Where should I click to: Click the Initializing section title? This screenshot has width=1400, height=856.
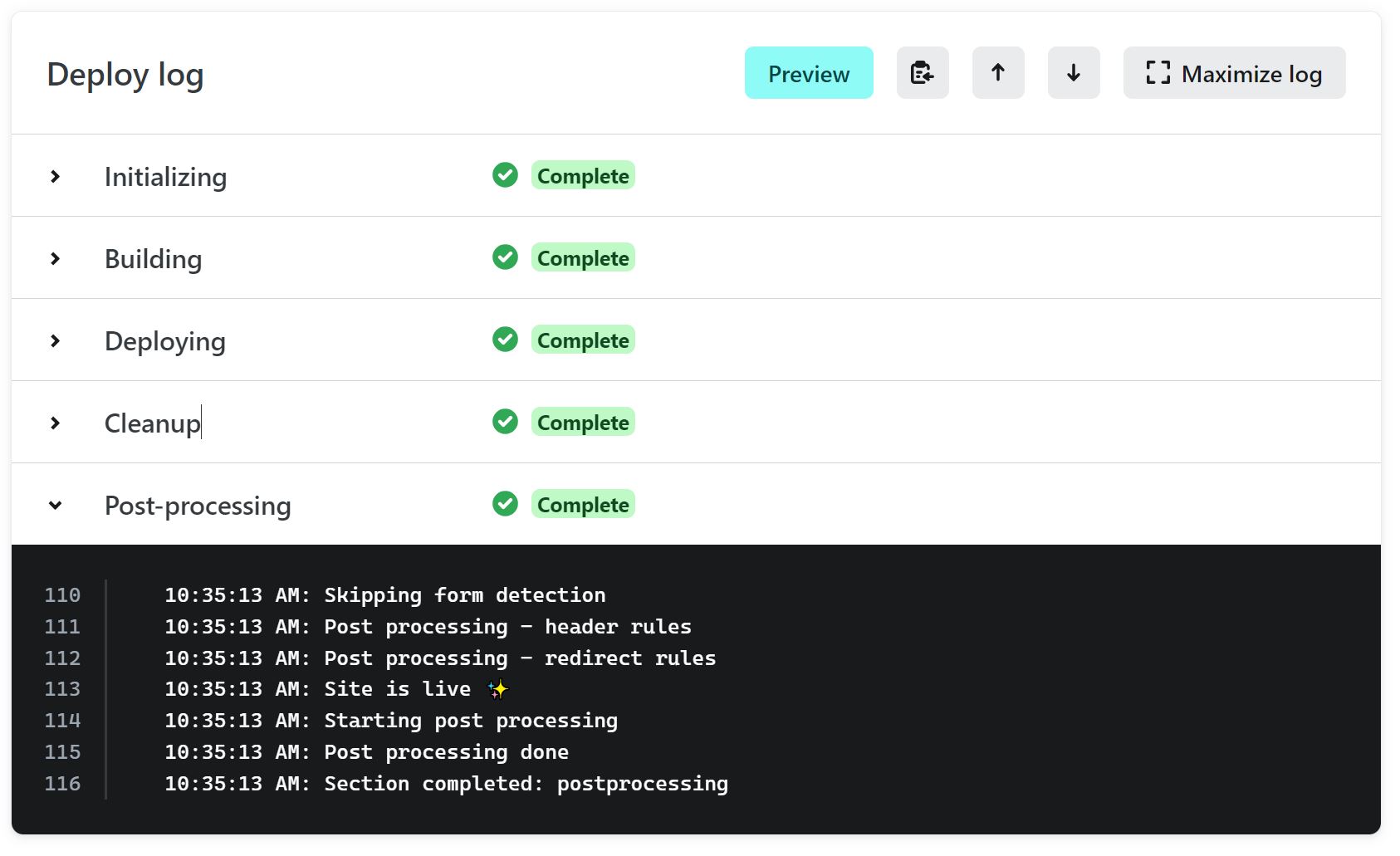165,177
